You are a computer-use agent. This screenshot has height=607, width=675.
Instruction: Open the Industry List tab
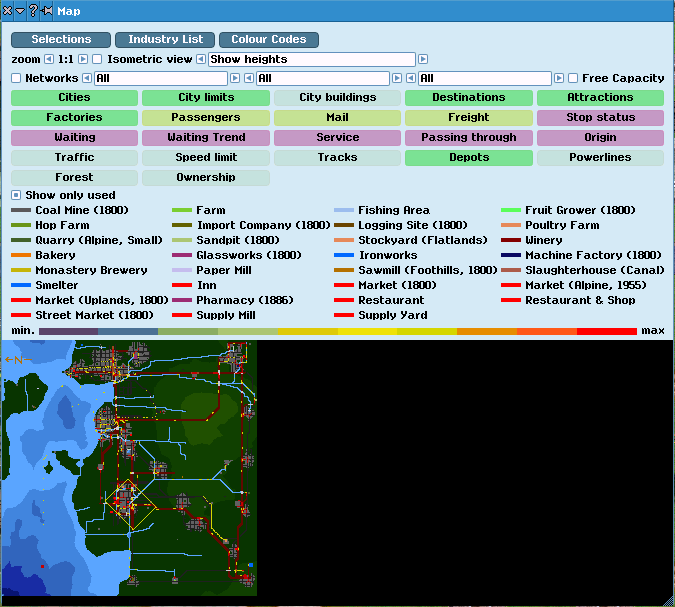coord(165,40)
